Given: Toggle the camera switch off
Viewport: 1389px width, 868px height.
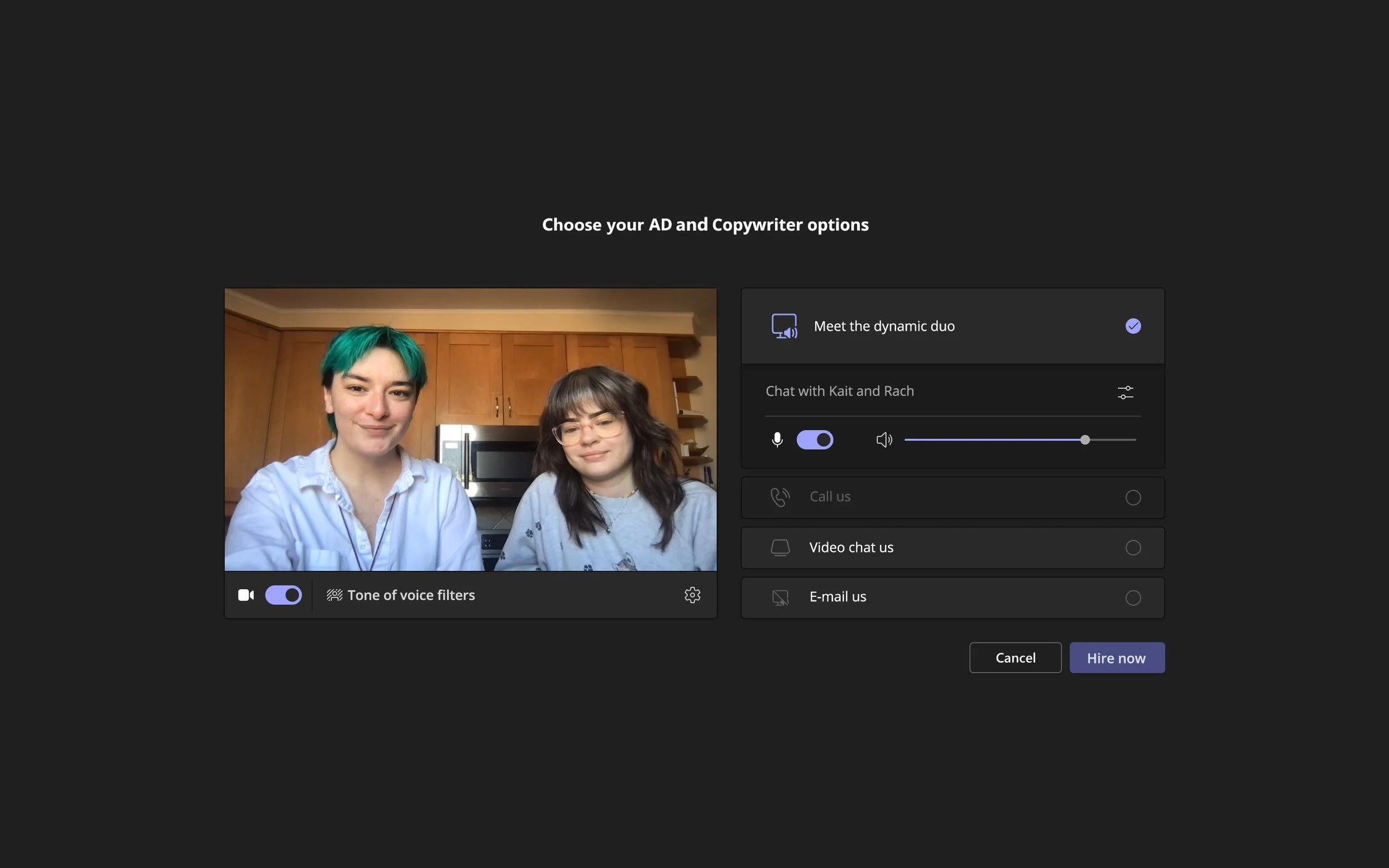Looking at the screenshot, I should tap(283, 595).
